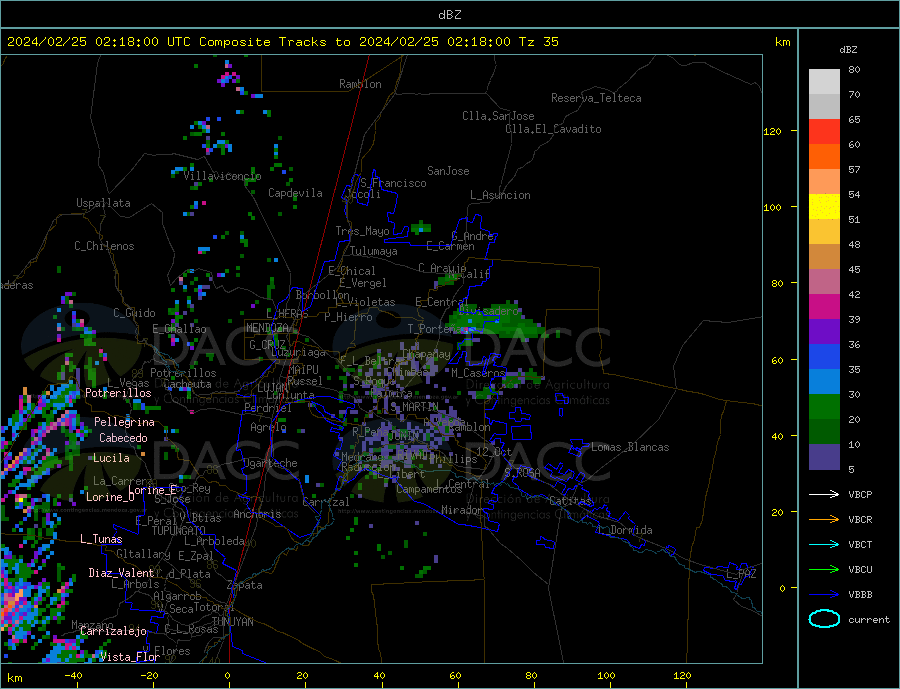
Task: Click the white VBCP arrow legend icon
Action: (824, 494)
